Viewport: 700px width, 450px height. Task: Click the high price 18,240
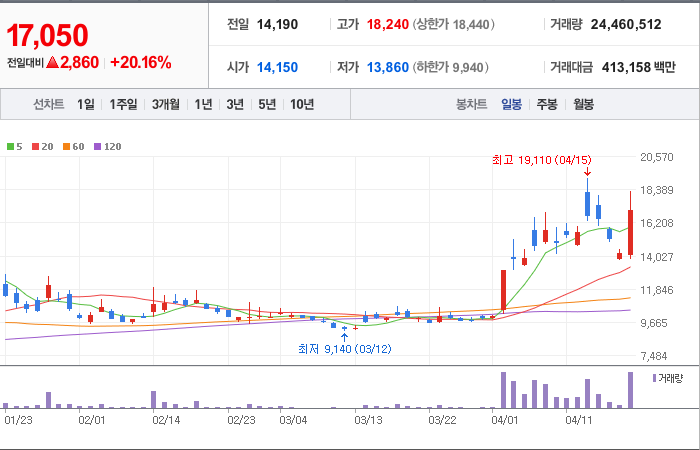tap(388, 25)
